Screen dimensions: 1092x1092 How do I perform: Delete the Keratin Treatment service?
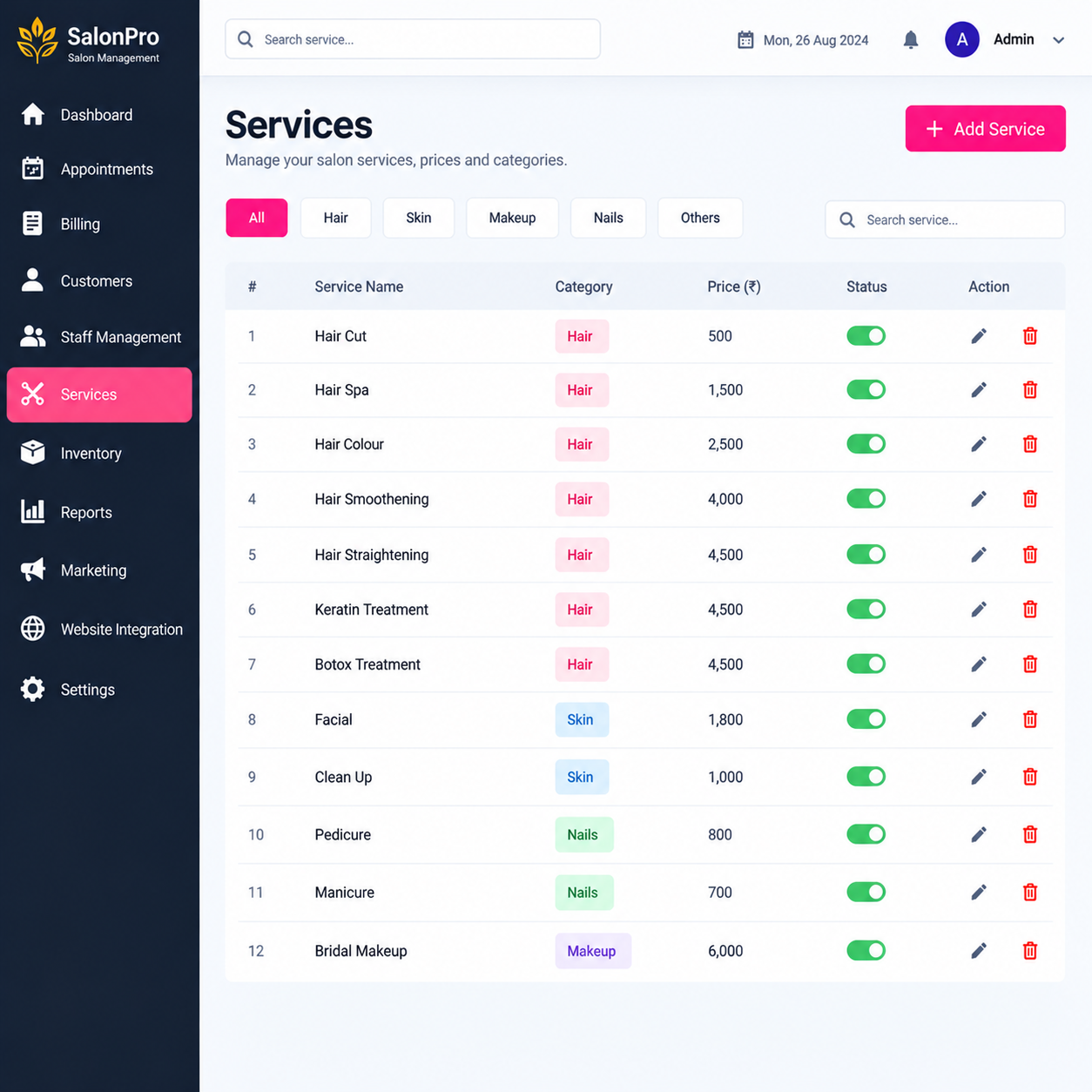(x=1030, y=610)
